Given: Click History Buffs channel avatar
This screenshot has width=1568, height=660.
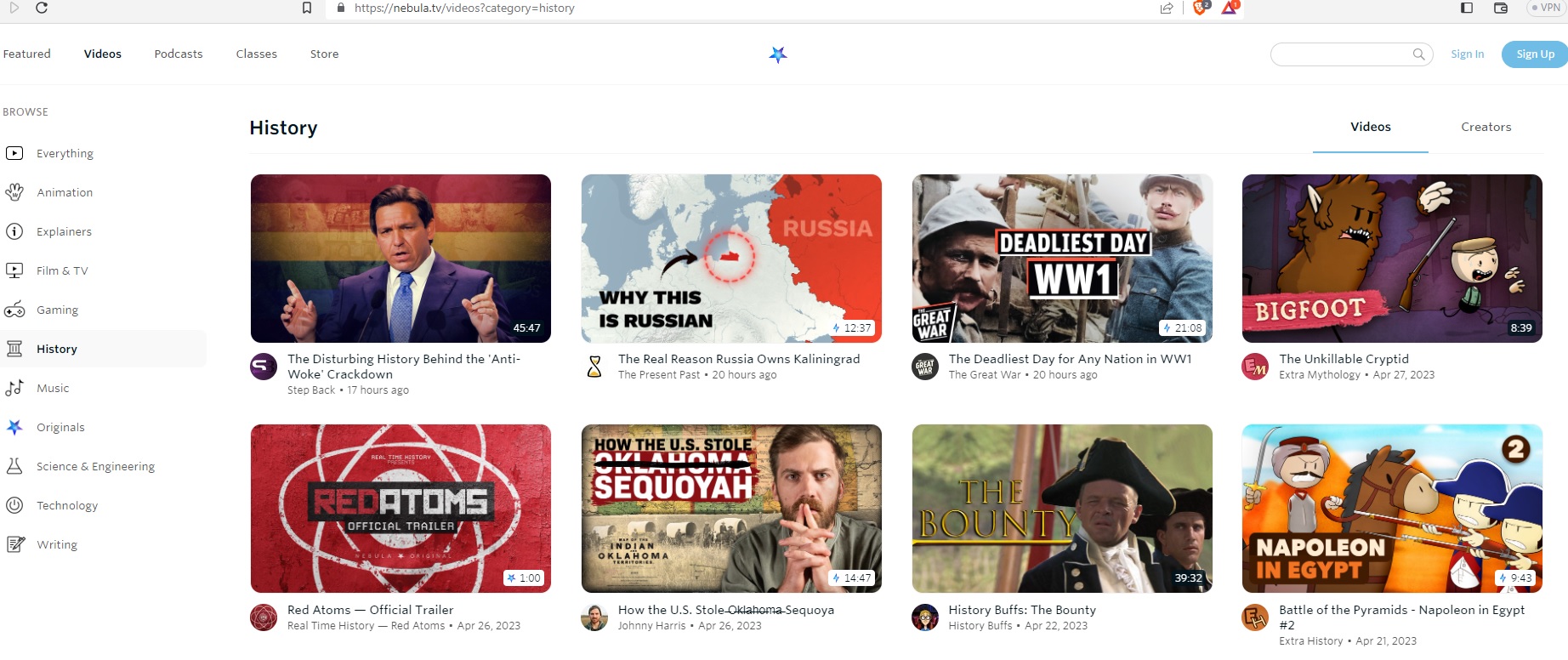Looking at the screenshot, I should tap(925, 617).
